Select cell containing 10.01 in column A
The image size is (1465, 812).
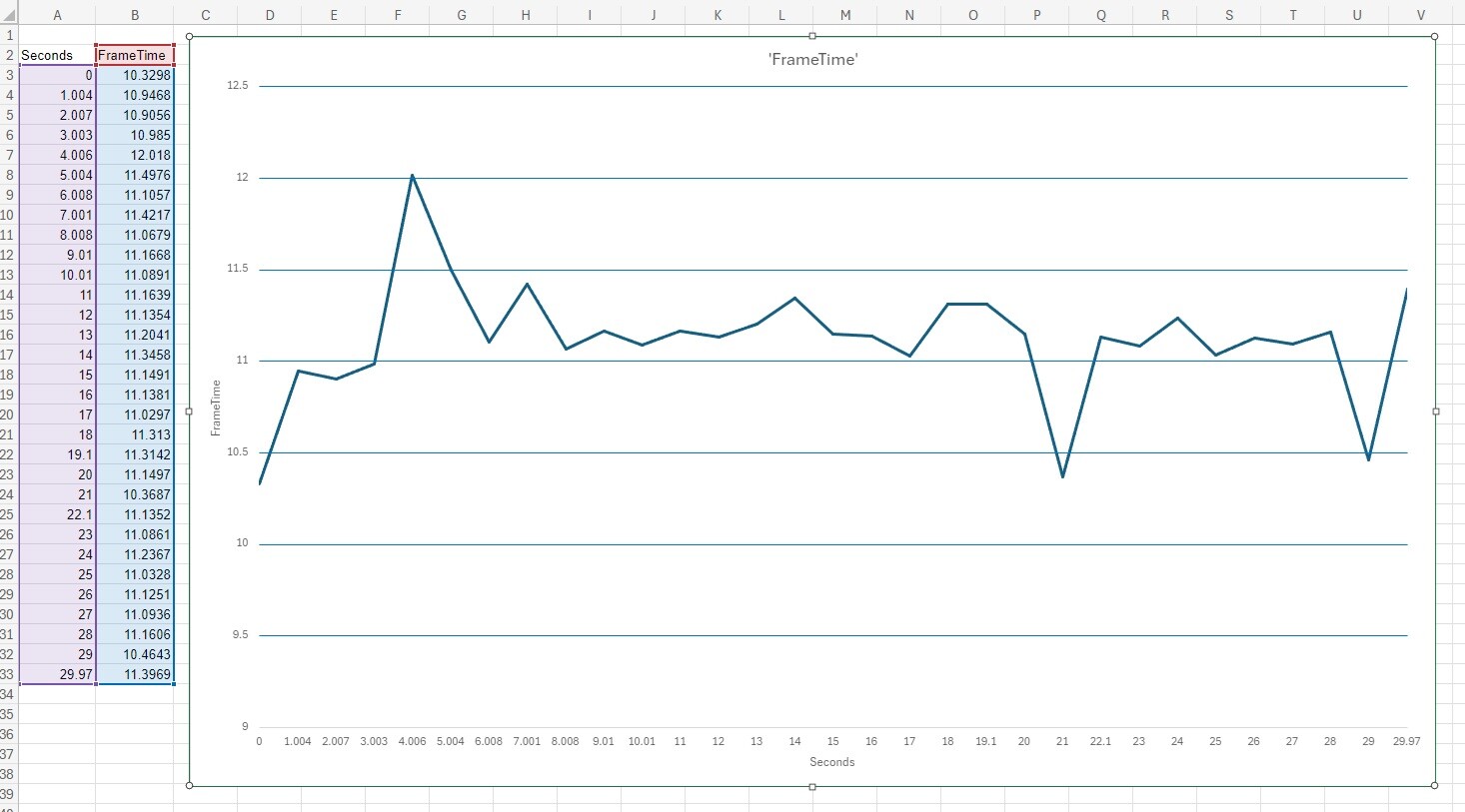coord(57,275)
